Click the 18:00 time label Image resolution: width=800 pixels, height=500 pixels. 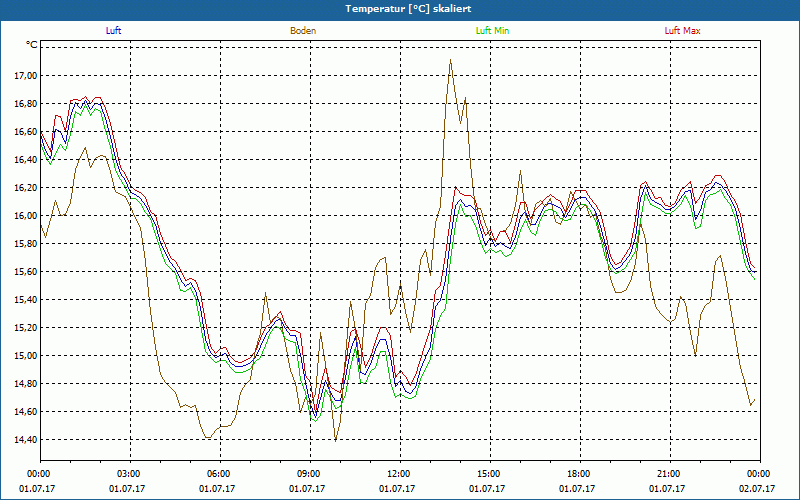[580, 474]
